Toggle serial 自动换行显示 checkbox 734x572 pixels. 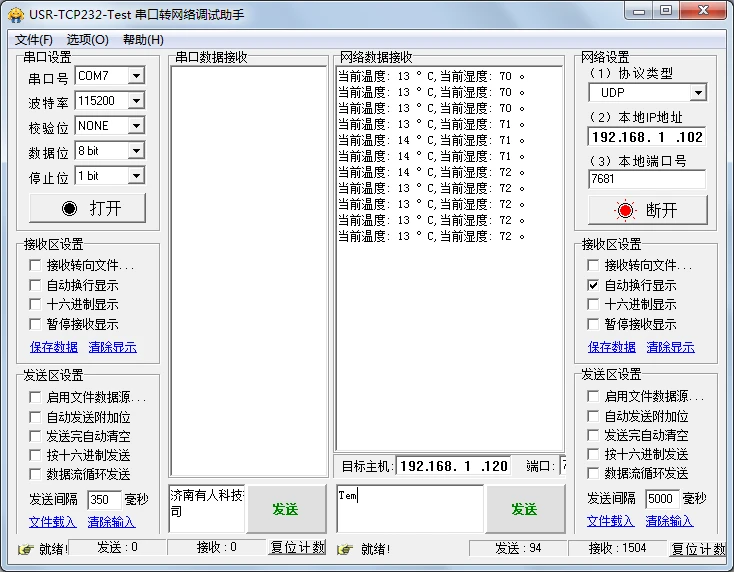[x=35, y=285]
